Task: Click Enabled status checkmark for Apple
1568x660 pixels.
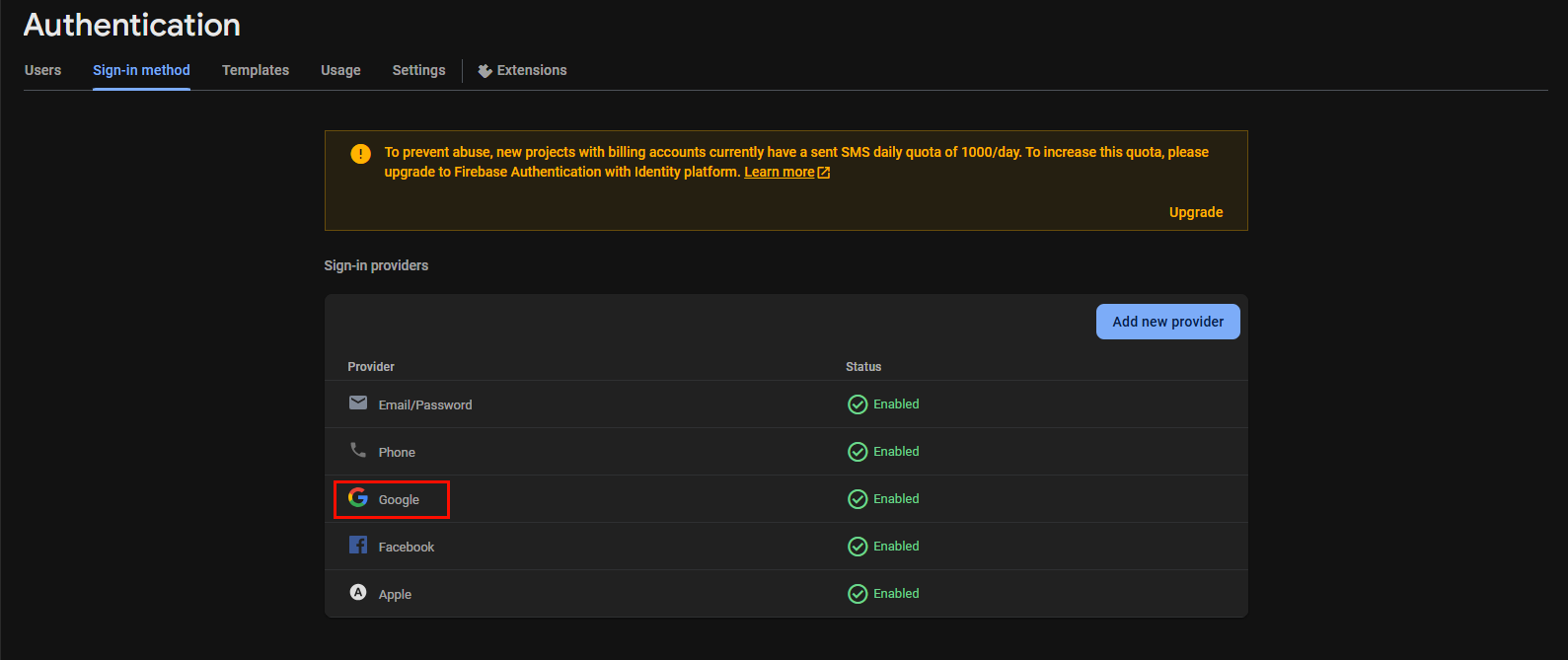Action: [858, 594]
